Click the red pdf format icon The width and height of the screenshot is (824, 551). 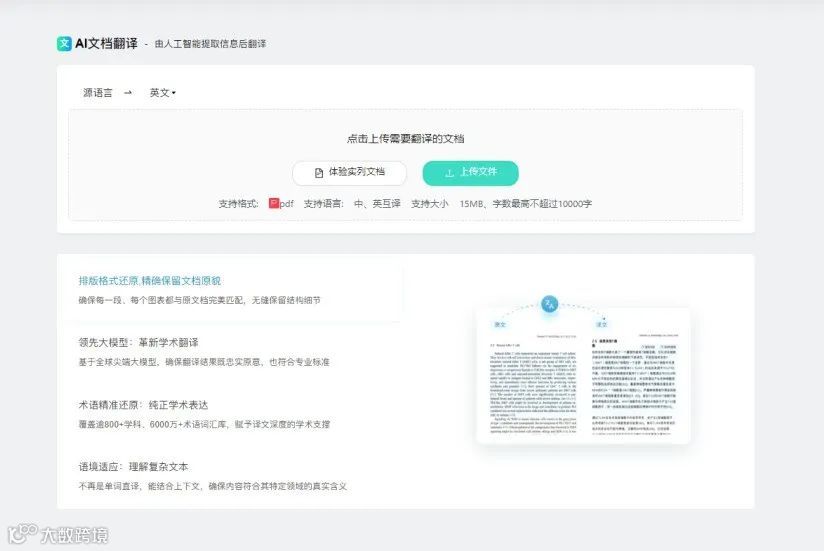pyautogui.click(x=274, y=203)
